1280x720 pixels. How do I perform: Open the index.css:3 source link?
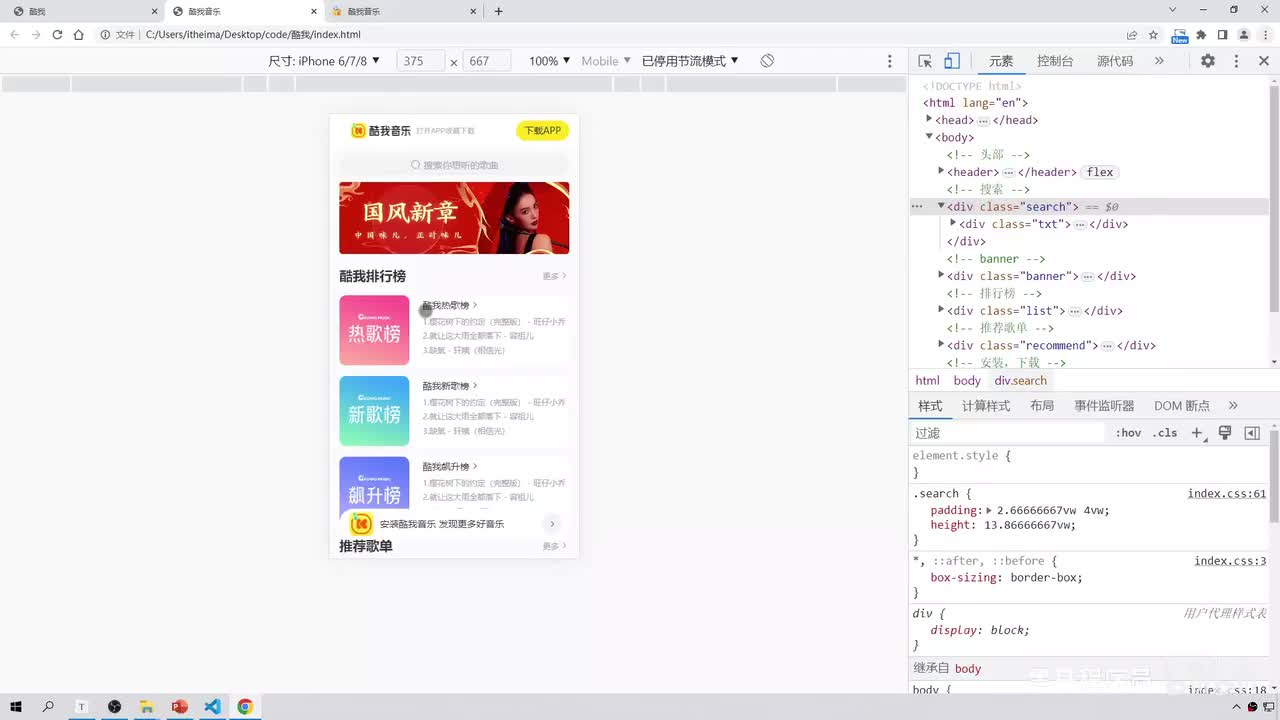click(x=1230, y=561)
